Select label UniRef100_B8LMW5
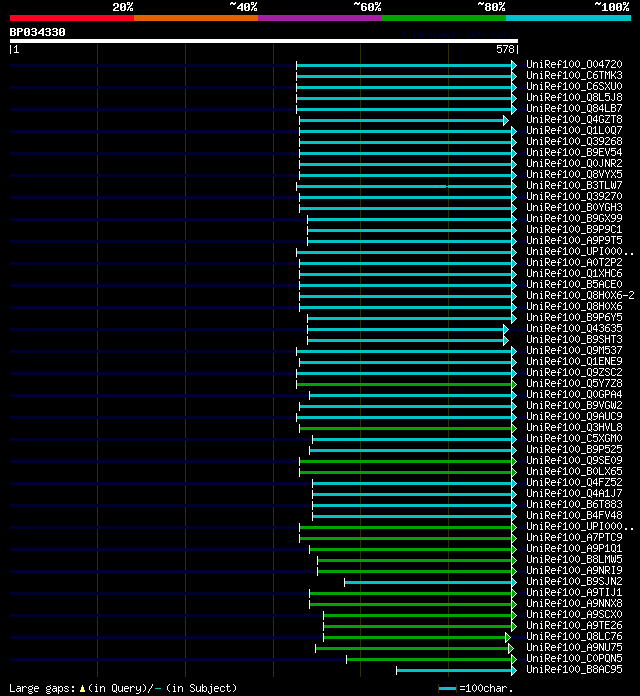Screen dimensions: 640x696 574,559
